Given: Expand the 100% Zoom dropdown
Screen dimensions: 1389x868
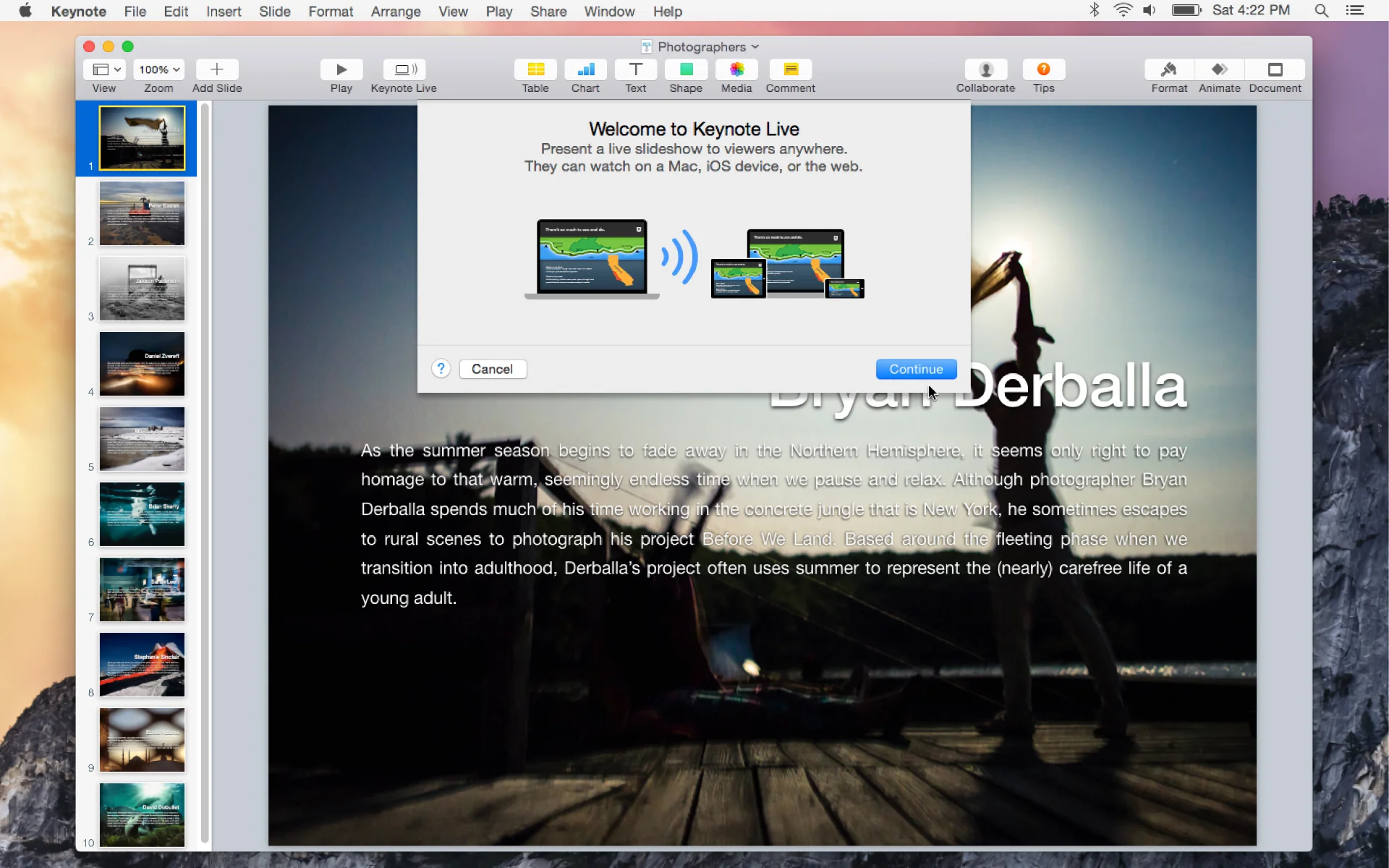Looking at the screenshot, I should click(159, 69).
